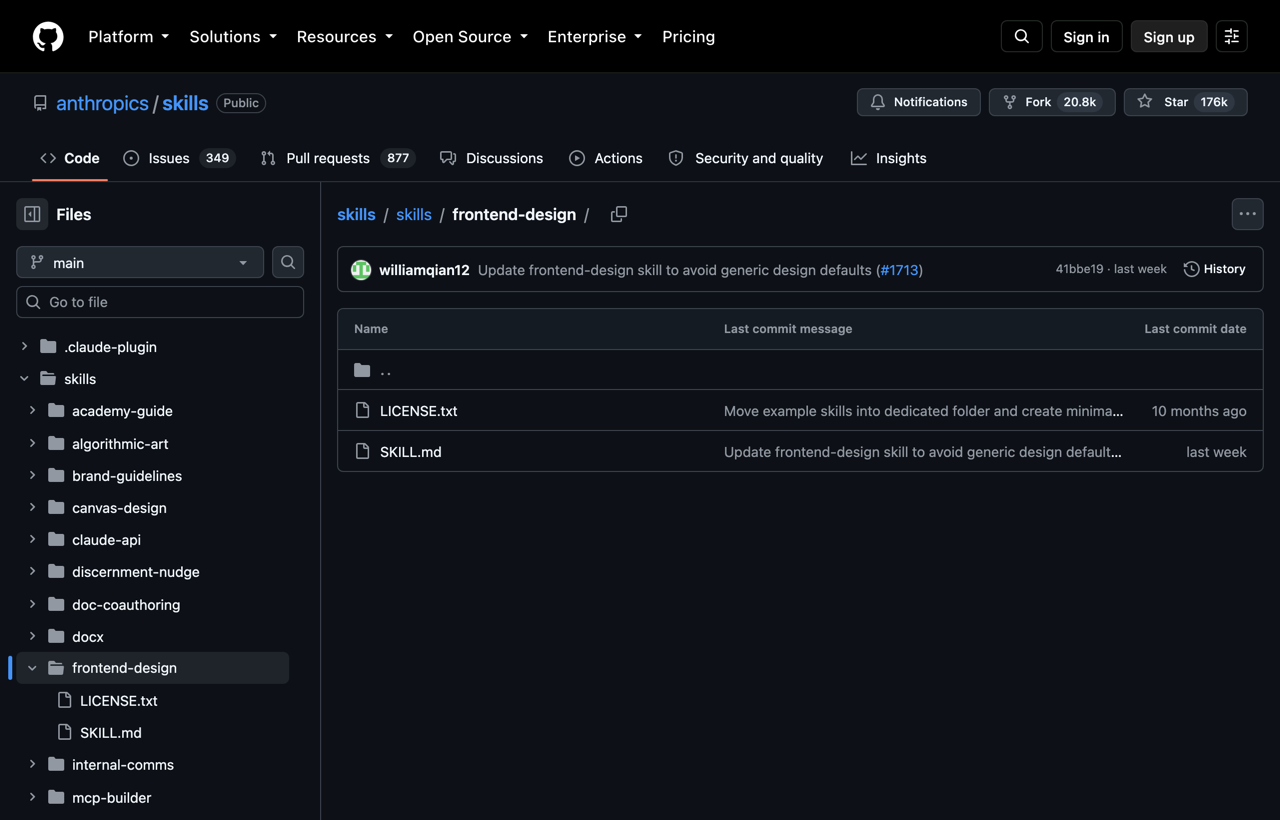Open the Platform dropdown menu
This screenshot has height=820, width=1280.
(129, 37)
